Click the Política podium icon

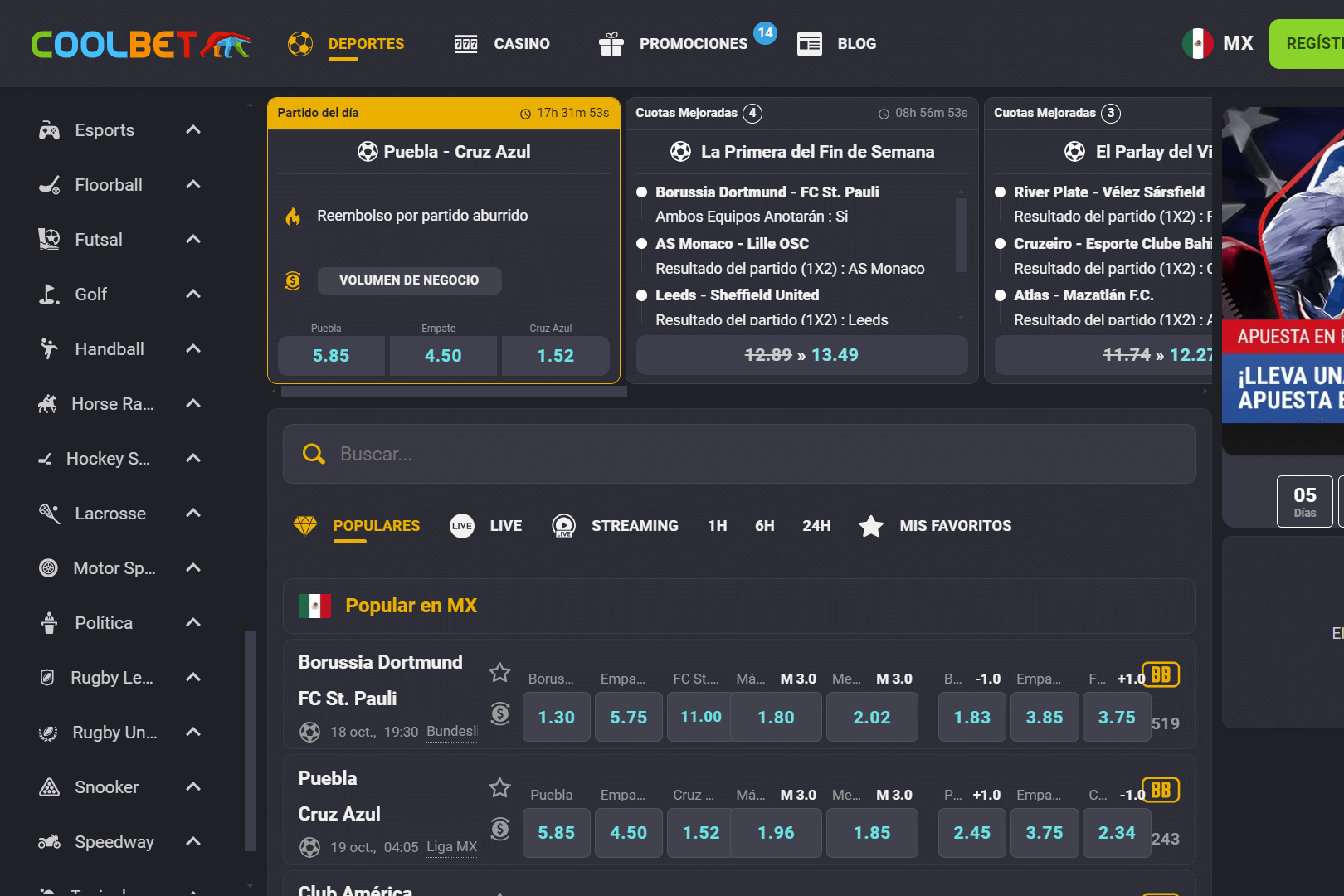49,623
